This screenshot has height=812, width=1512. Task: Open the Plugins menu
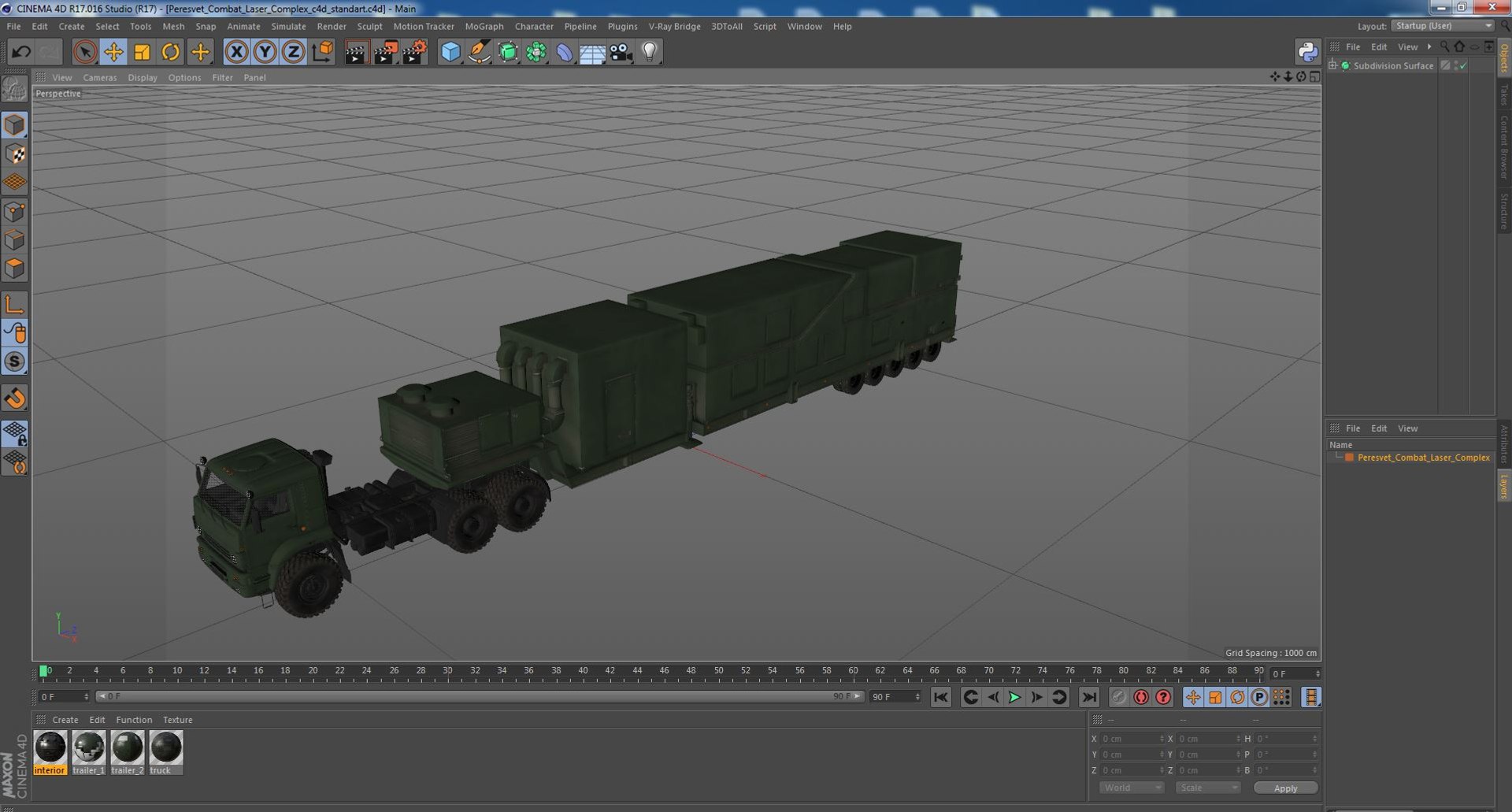pyautogui.click(x=622, y=26)
